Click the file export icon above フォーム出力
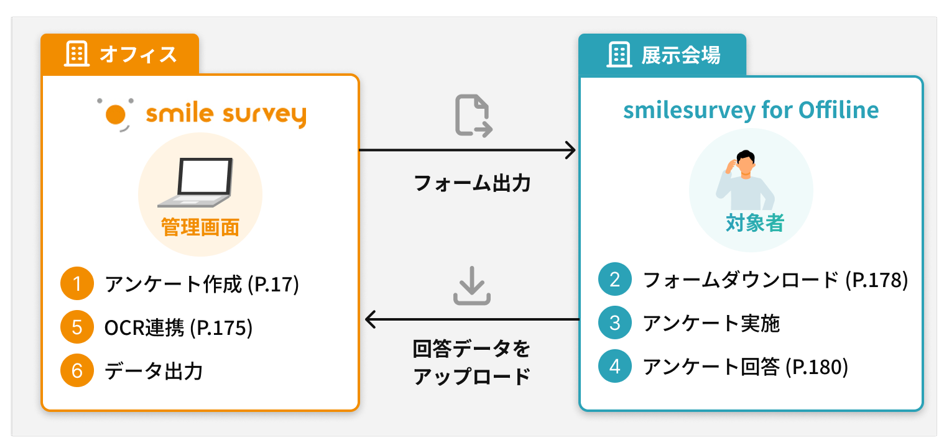This screenshot has height=448, width=949. (x=473, y=116)
